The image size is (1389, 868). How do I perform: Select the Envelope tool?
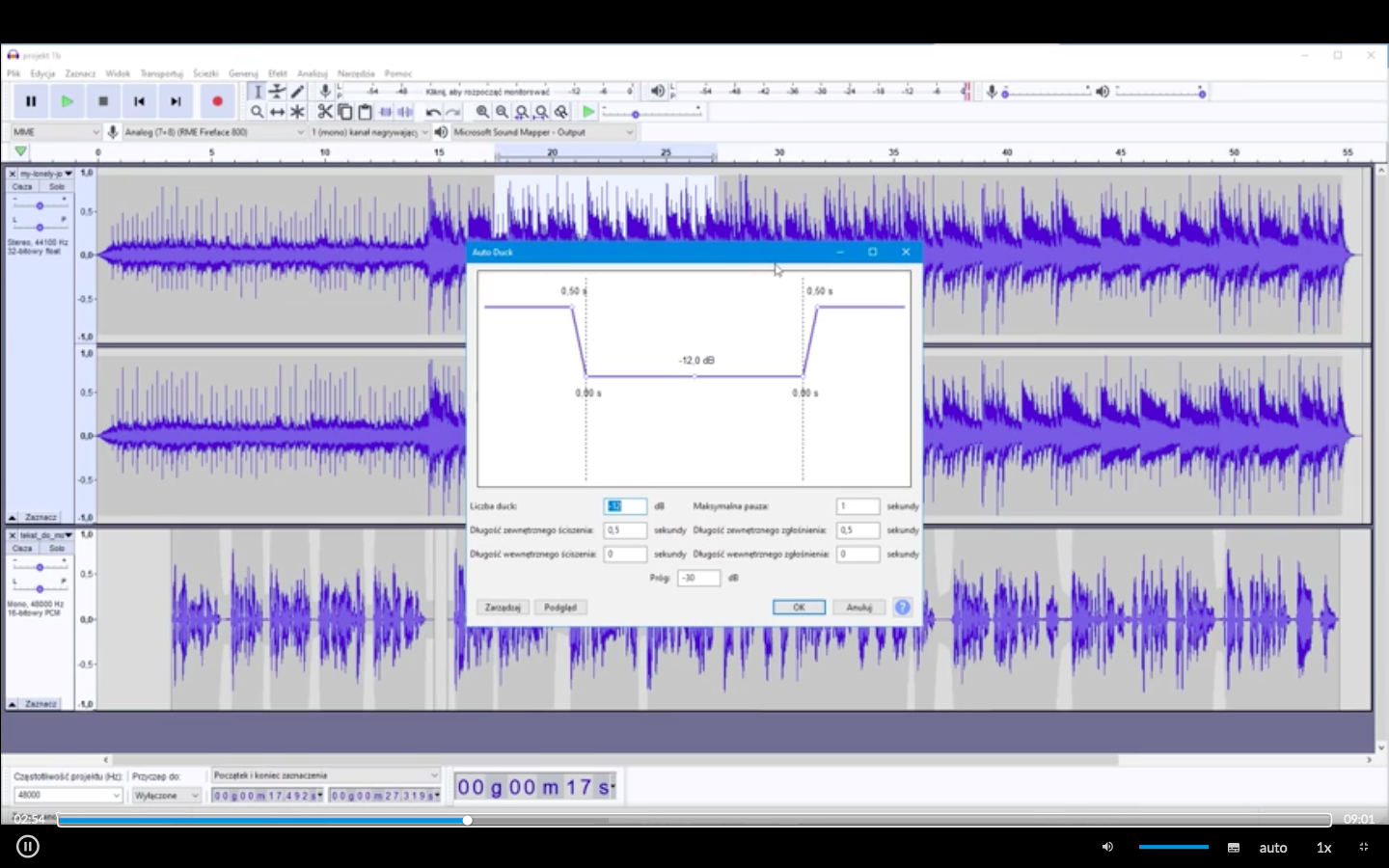coord(277,92)
